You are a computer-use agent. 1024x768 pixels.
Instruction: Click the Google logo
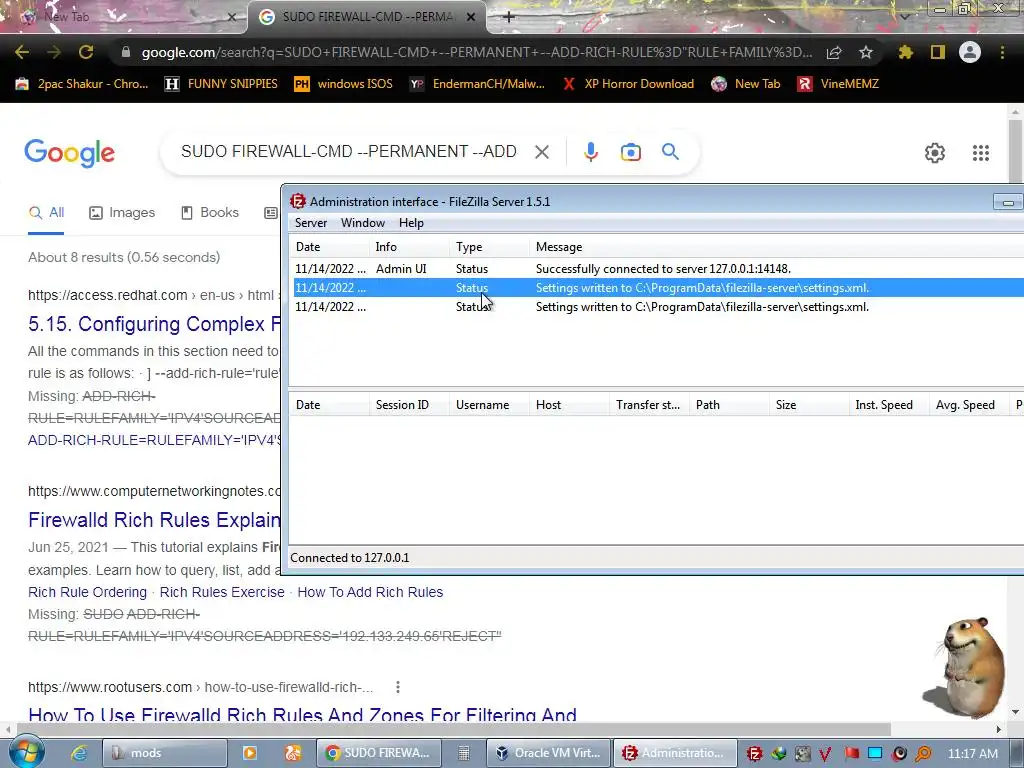(69, 153)
